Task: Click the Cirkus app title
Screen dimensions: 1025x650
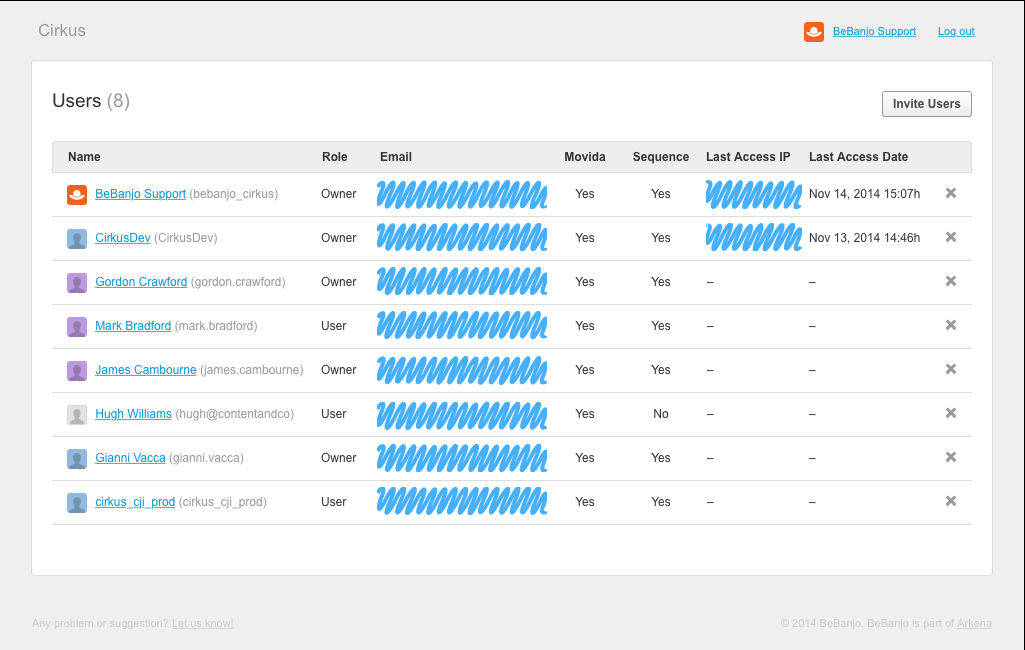Action: pyautogui.click(x=62, y=30)
